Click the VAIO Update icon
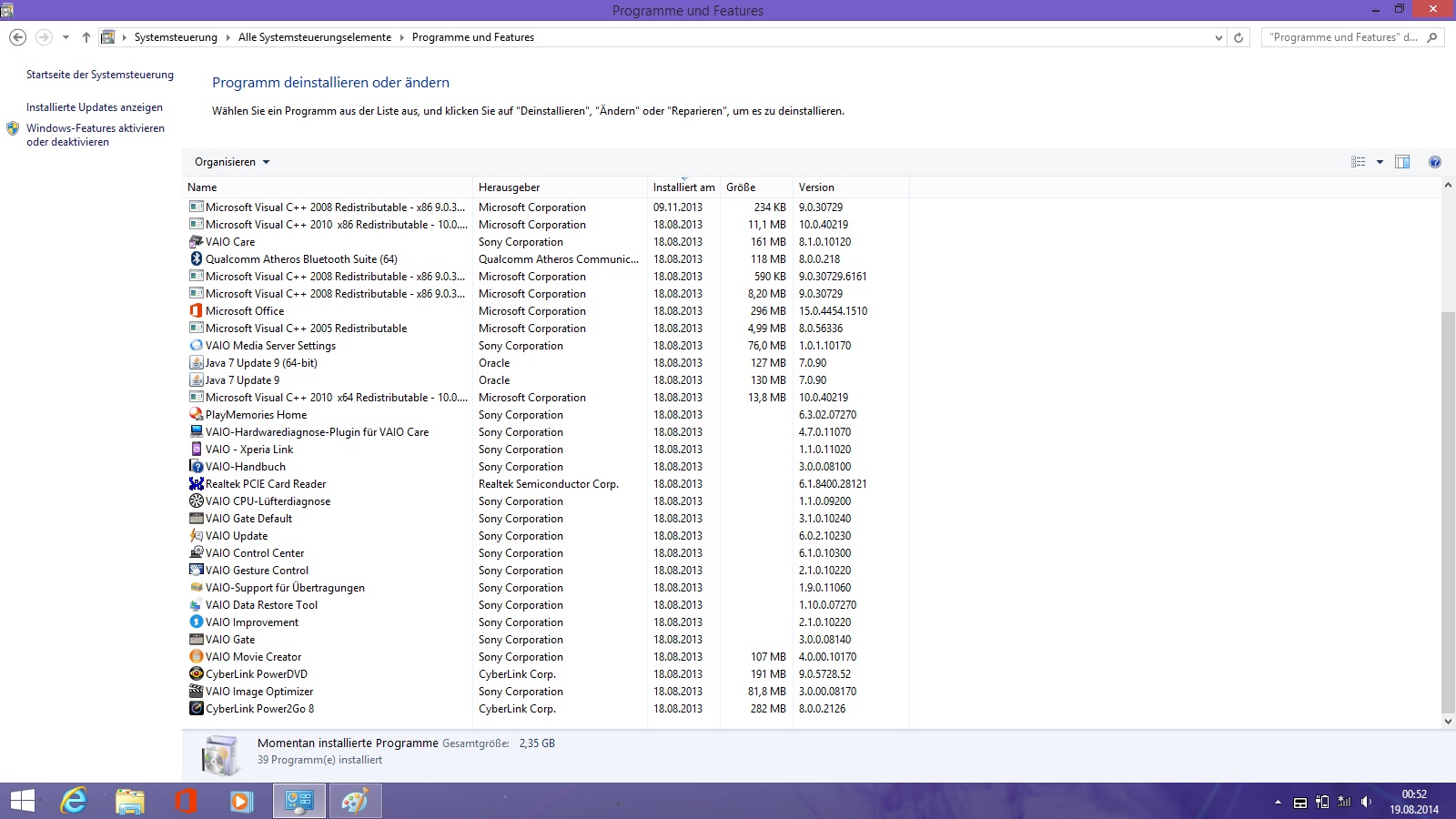 (196, 536)
